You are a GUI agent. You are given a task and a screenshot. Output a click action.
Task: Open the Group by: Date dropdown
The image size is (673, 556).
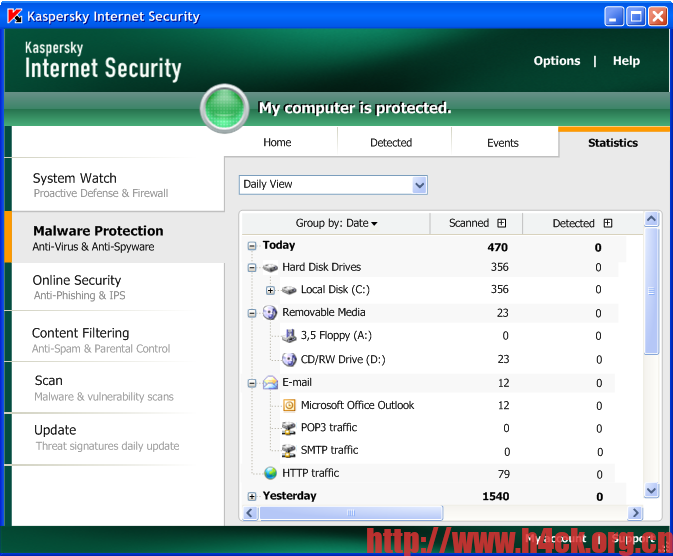(x=336, y=223)
